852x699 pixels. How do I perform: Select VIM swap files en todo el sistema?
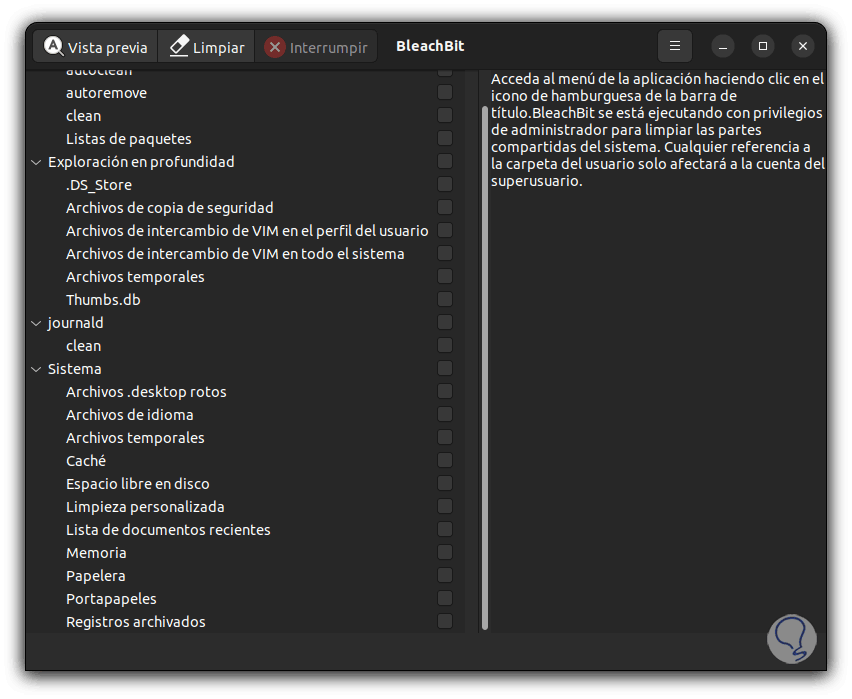235,254
